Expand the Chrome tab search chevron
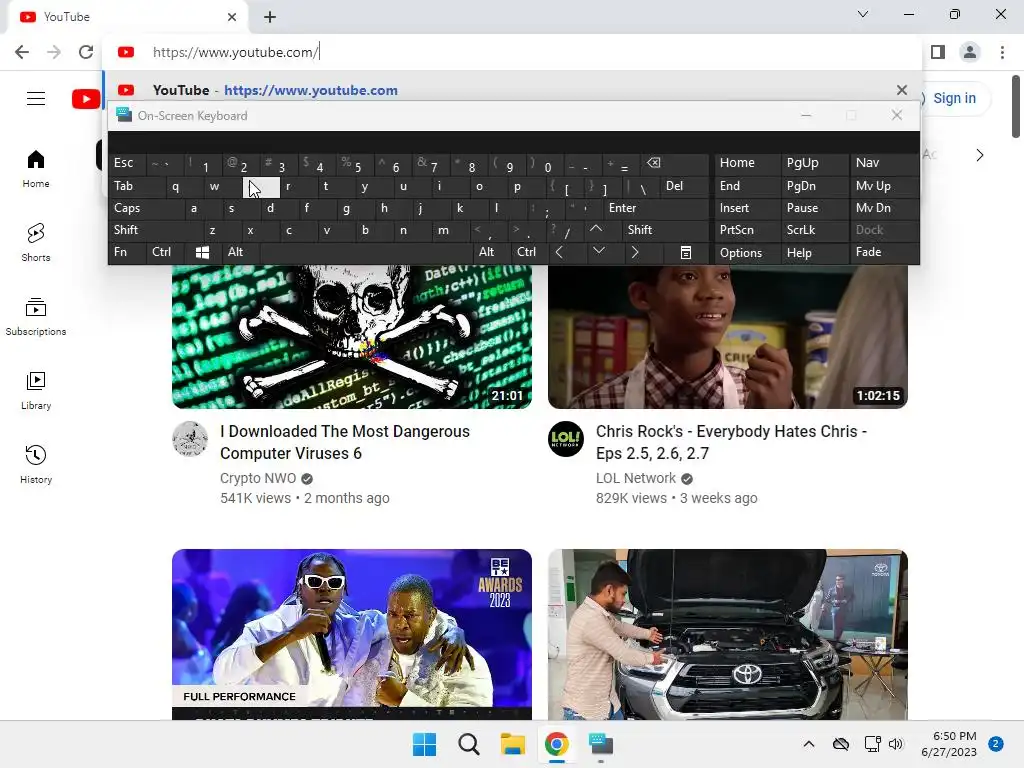This screenshot has width=1024, height=768. coord(863,14)
